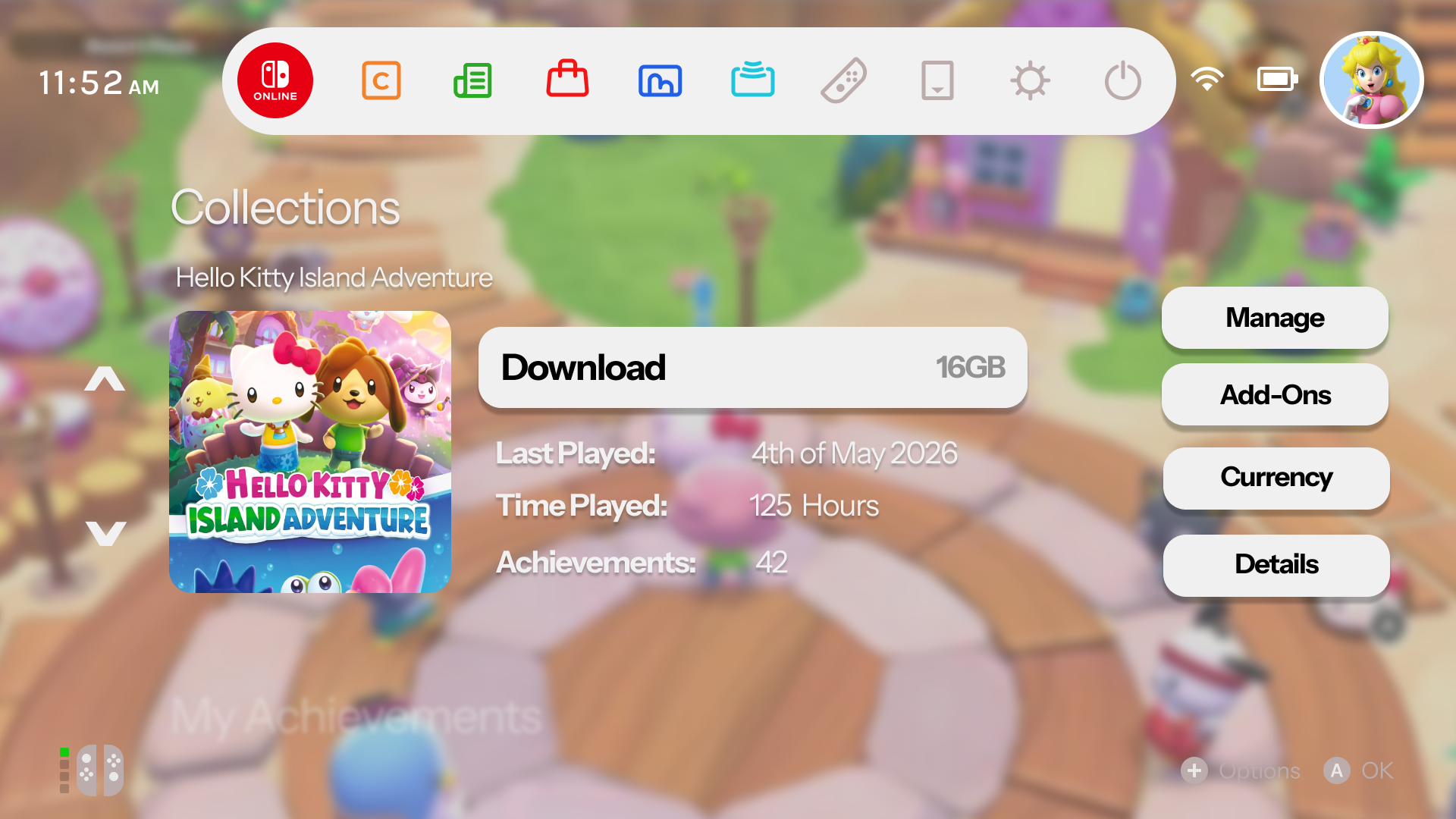Click the Hello Kitty Island Adventure title text
Screen dimensions: 1456x819
pyautogui.click(x=334, y=278)
